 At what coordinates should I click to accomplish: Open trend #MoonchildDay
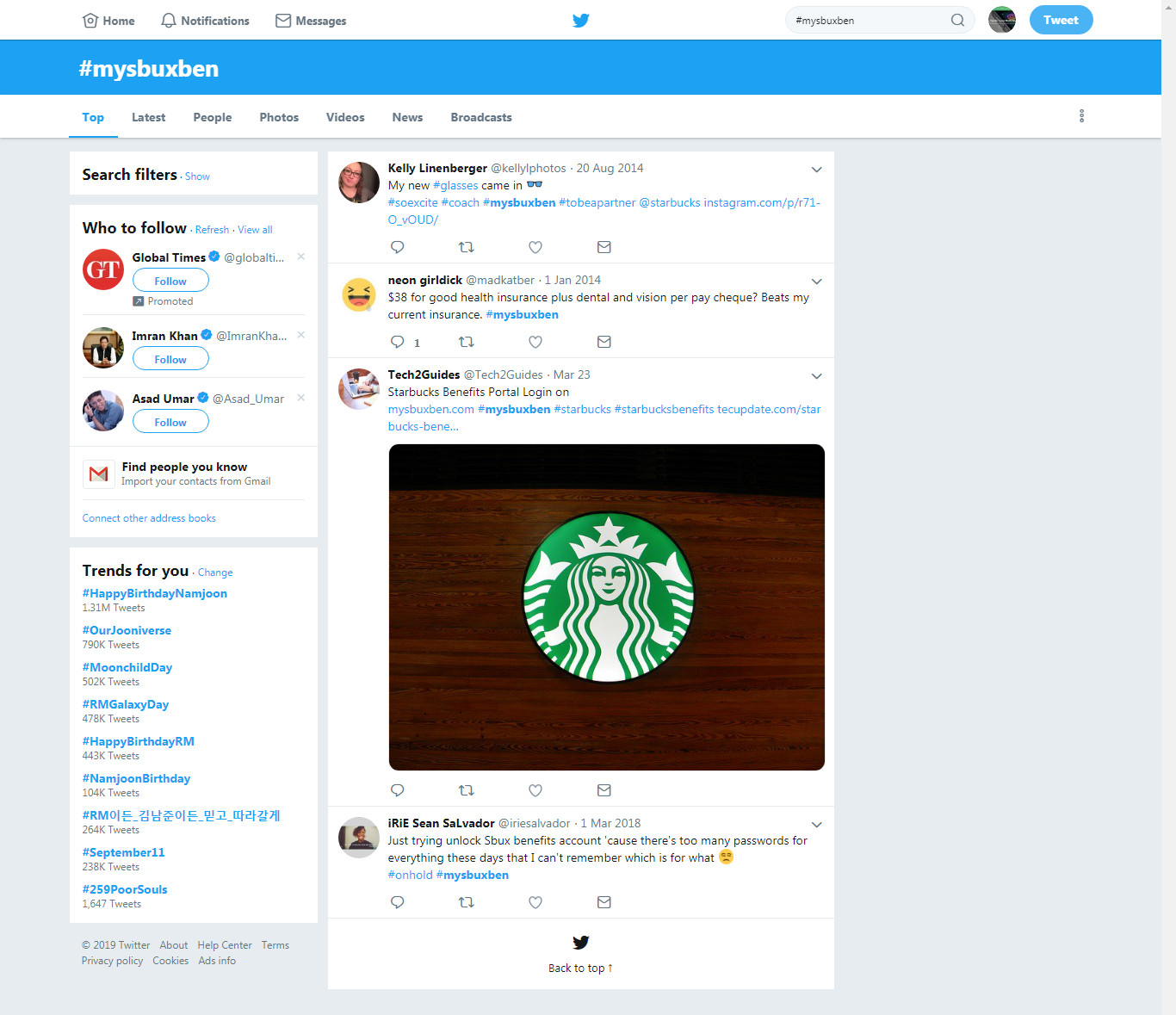pos(127,667)
